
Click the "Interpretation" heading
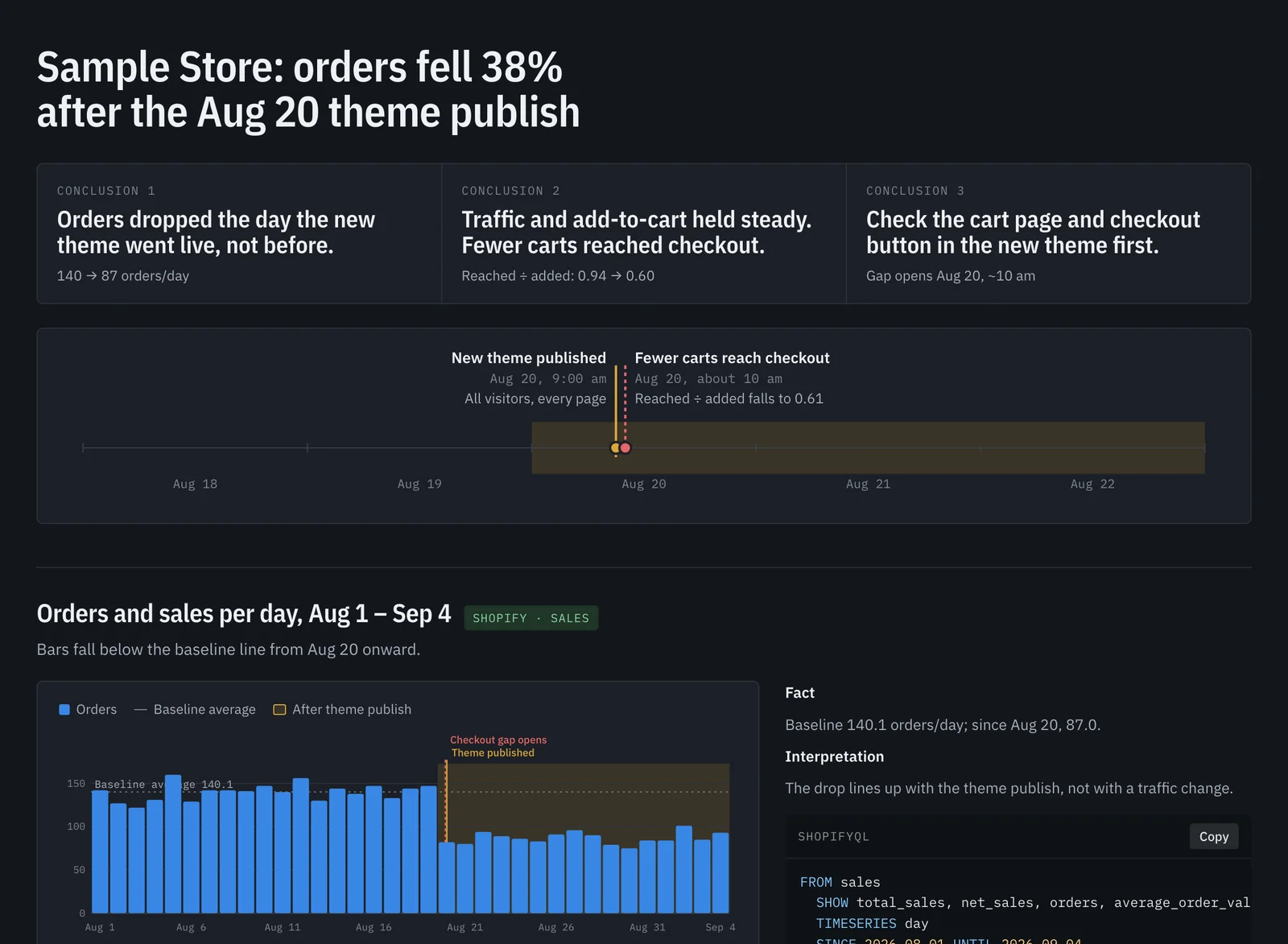834,756
